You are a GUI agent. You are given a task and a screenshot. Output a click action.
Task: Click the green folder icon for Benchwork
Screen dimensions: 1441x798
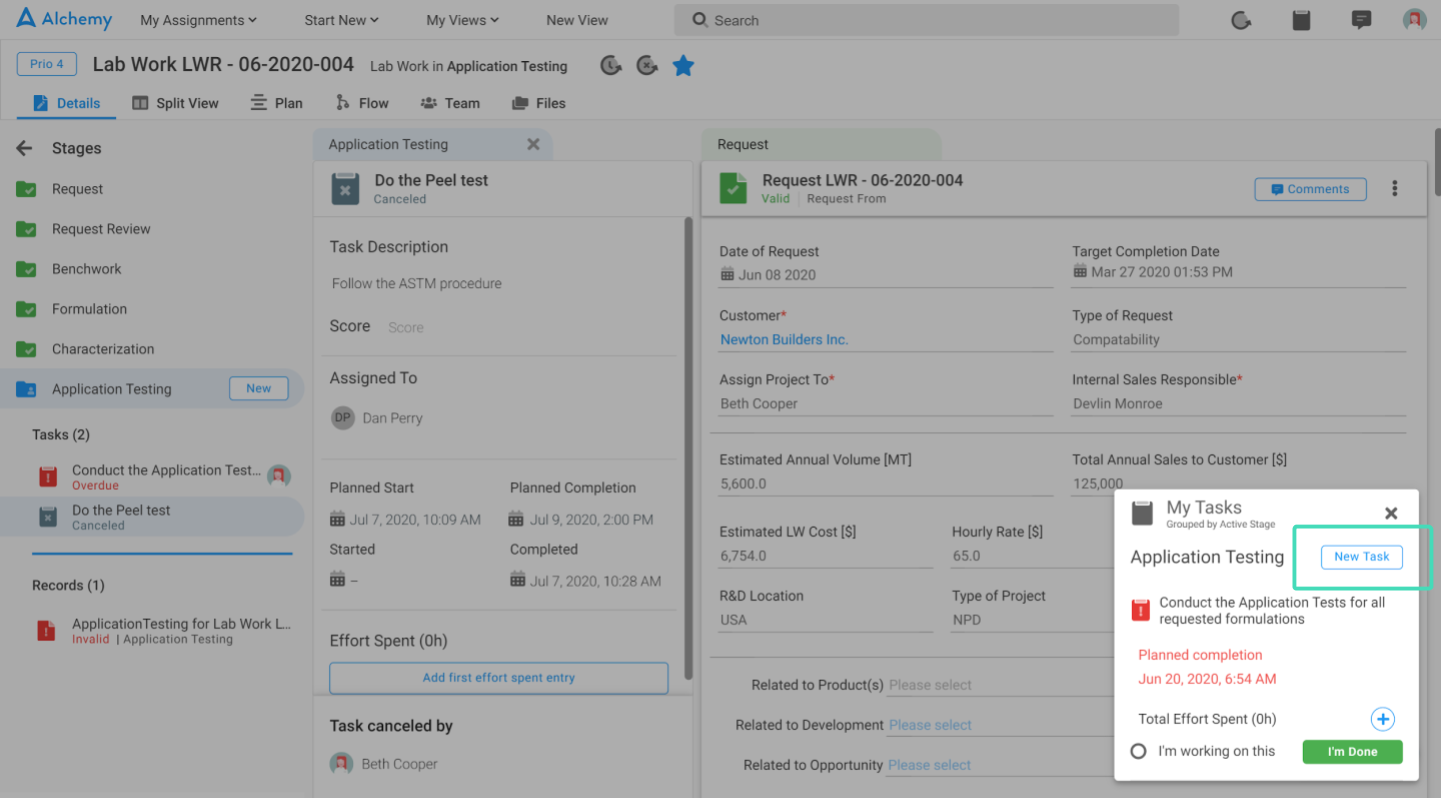(x=26, y=269)
